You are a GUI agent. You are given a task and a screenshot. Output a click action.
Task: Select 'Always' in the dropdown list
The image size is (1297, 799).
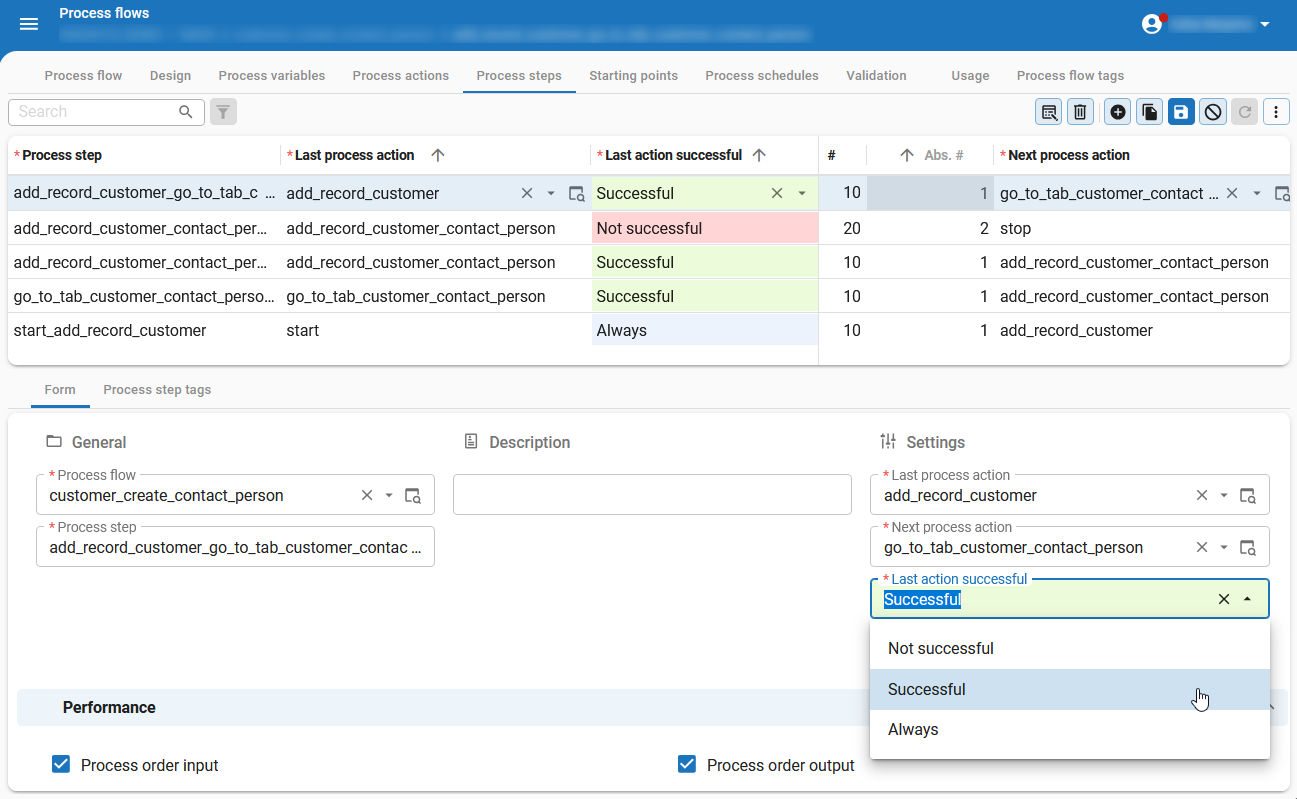click(x=913, y=730)
